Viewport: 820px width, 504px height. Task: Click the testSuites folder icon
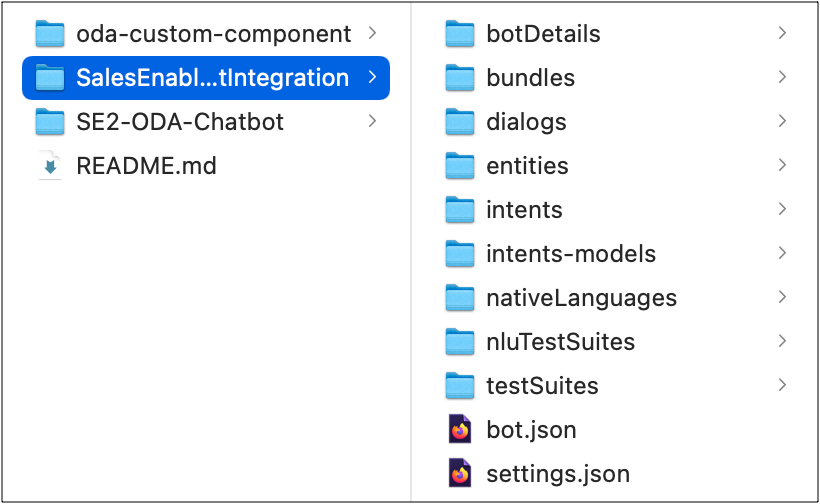(x=460, y=386)
